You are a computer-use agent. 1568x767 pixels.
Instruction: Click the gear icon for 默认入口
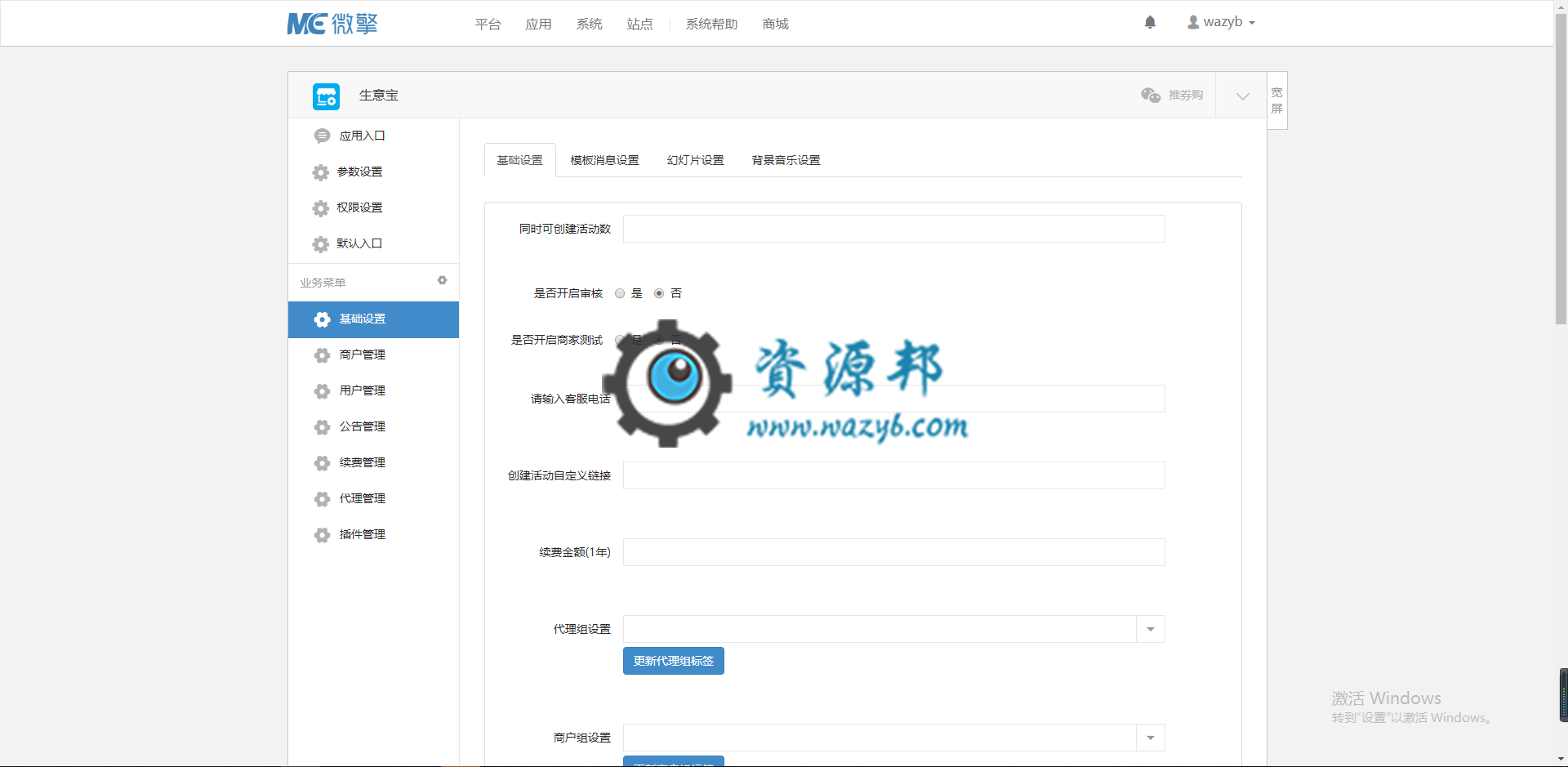pos(321,244)
